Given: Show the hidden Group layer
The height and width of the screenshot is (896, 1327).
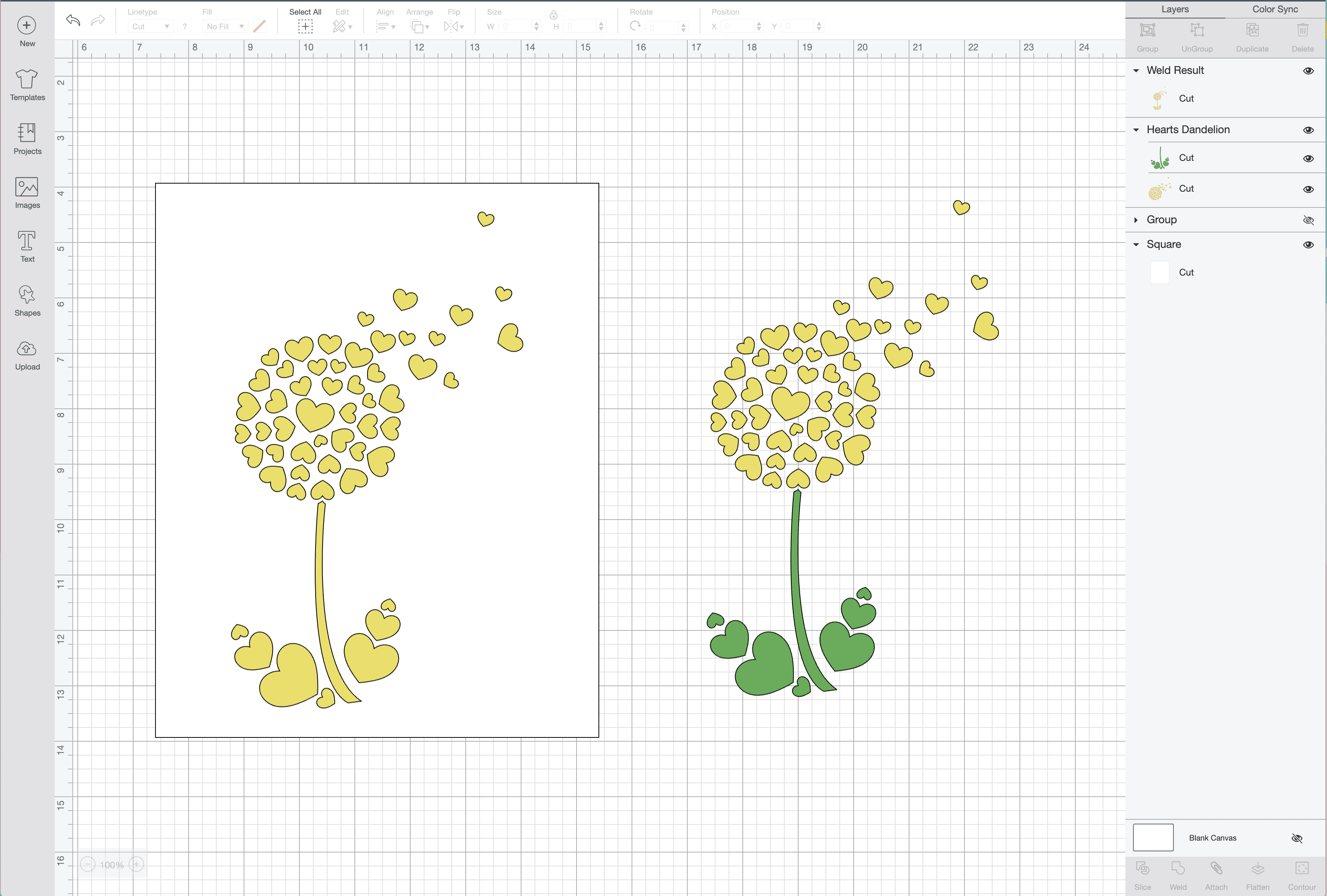Looking at the screenshot, I should [x=1308, y=220].
